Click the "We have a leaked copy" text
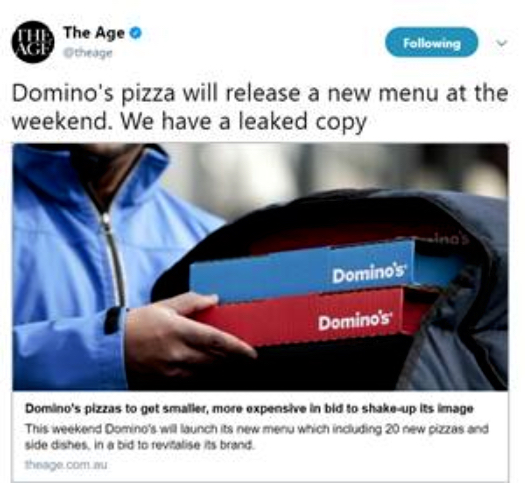The height and width of the screenshot is (483, 525). point(243,121)
